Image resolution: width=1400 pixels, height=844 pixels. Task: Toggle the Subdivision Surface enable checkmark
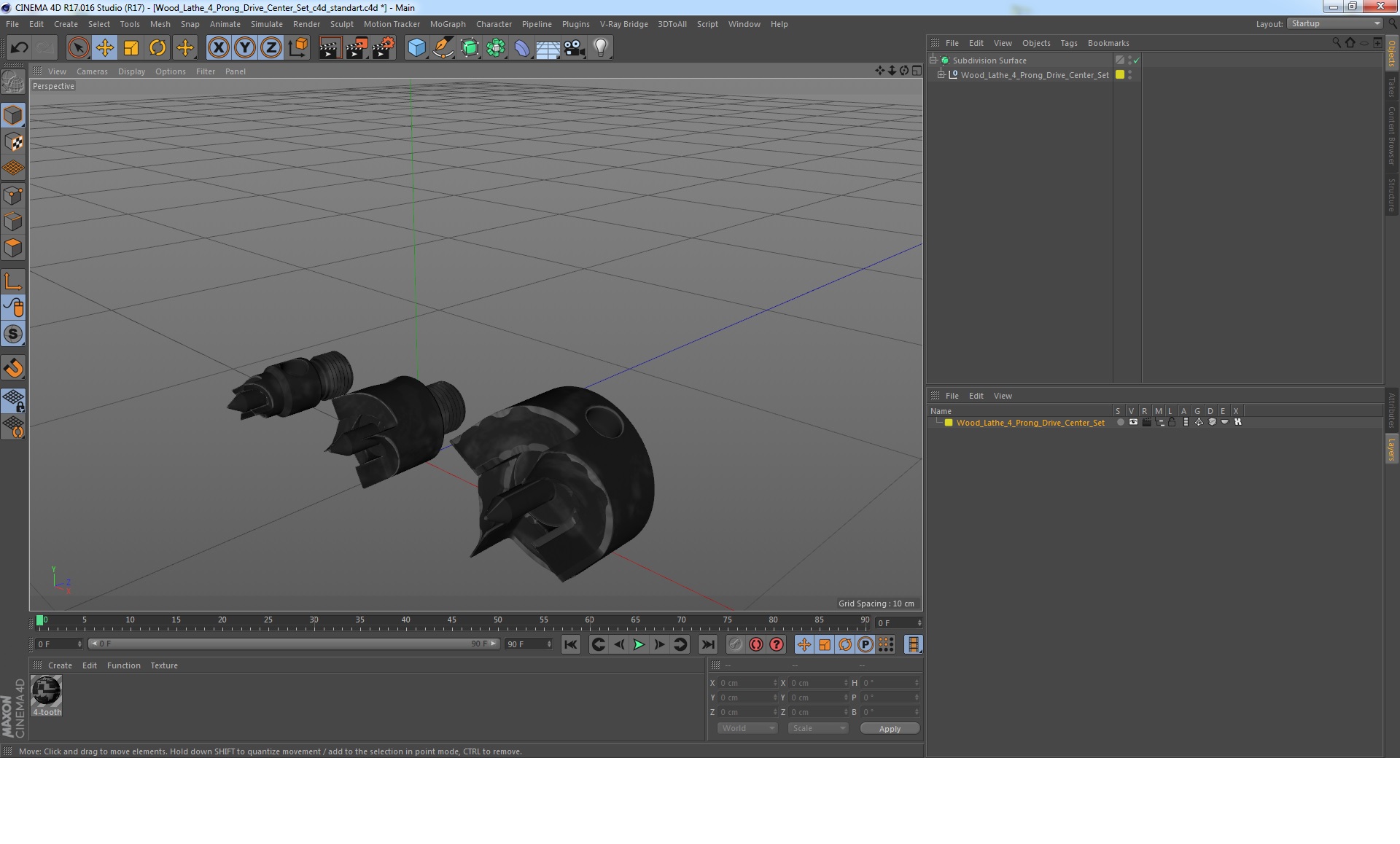pyautogui.click(x=1136, y=60)
